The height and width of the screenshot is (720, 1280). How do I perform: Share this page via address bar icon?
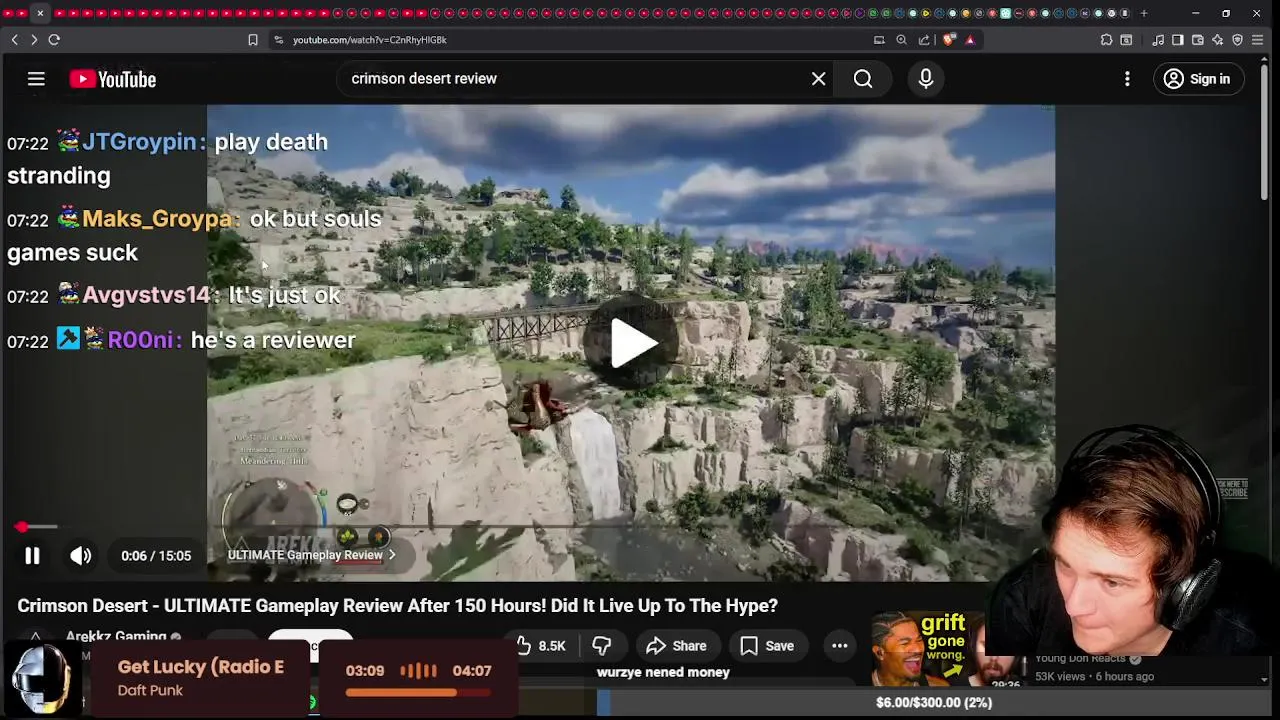[x=924, y=40]
